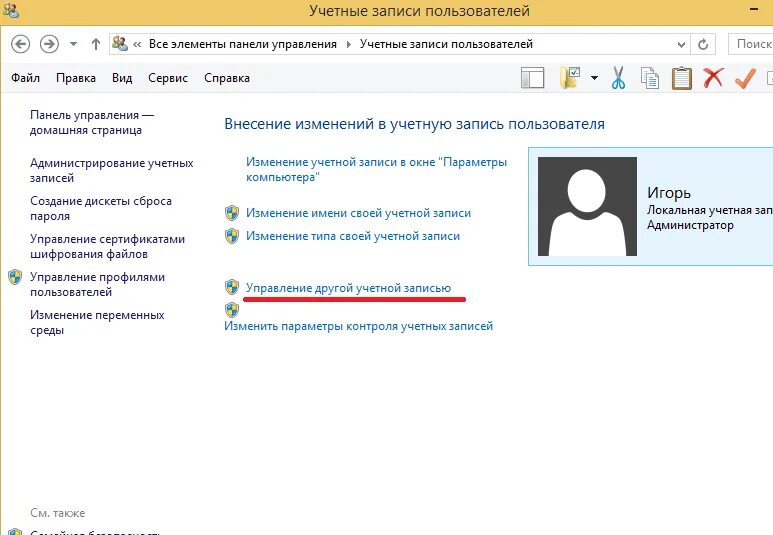Image resolution: width=773 pixels, height=535 pixels.
Task: Click Изменение типа своей учетной записи
Action: (x=353, y=236)
